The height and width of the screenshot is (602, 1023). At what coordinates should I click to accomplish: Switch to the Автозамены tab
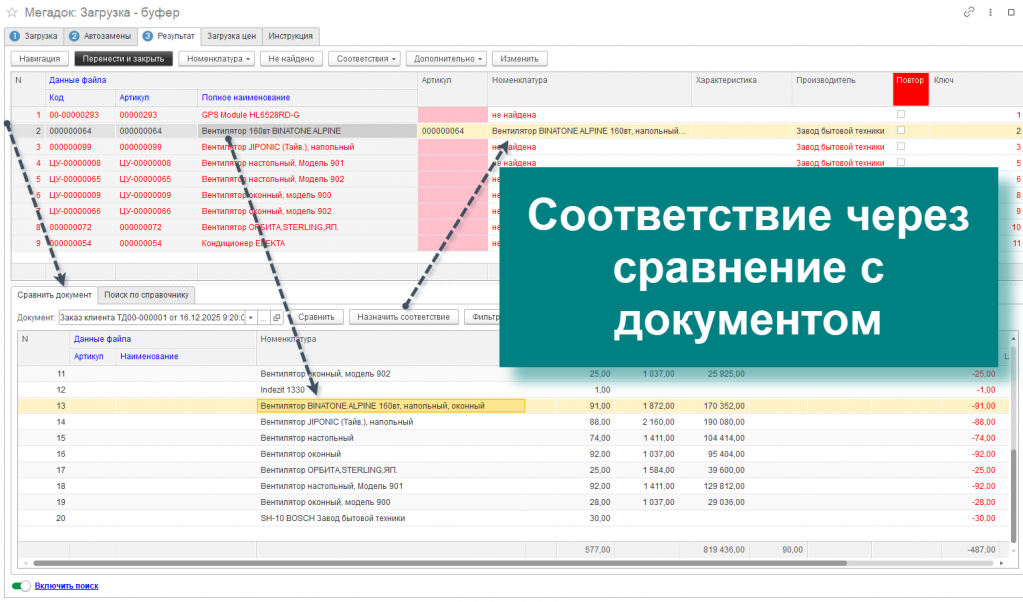tap(100, 36)
